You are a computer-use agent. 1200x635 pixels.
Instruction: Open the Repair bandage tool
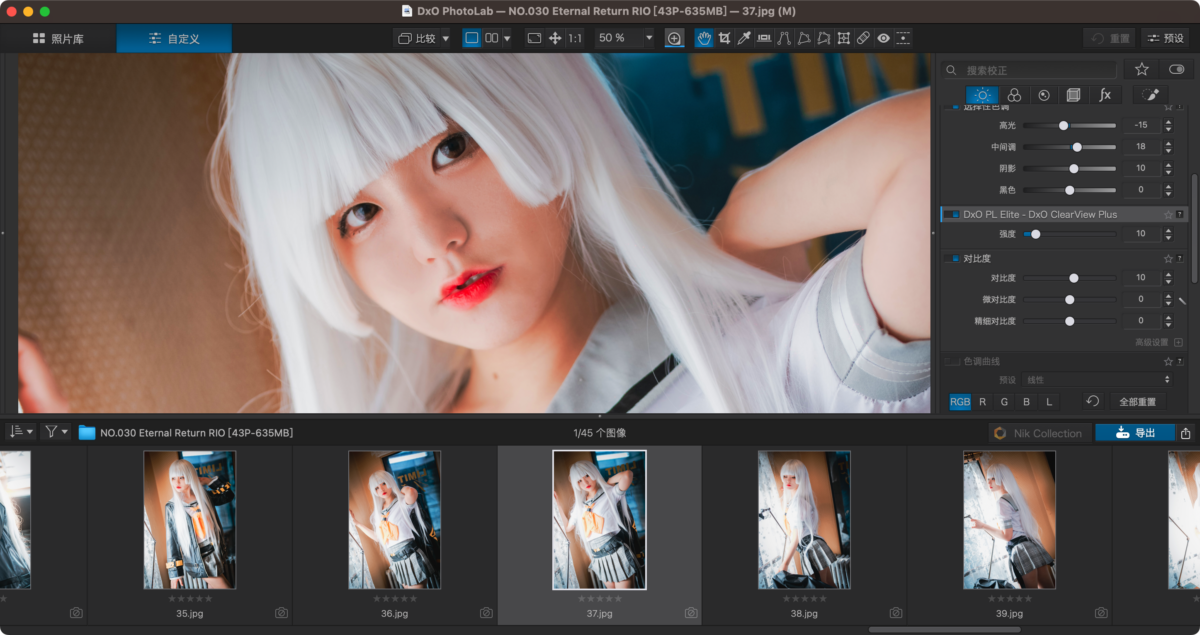point(864,38)
